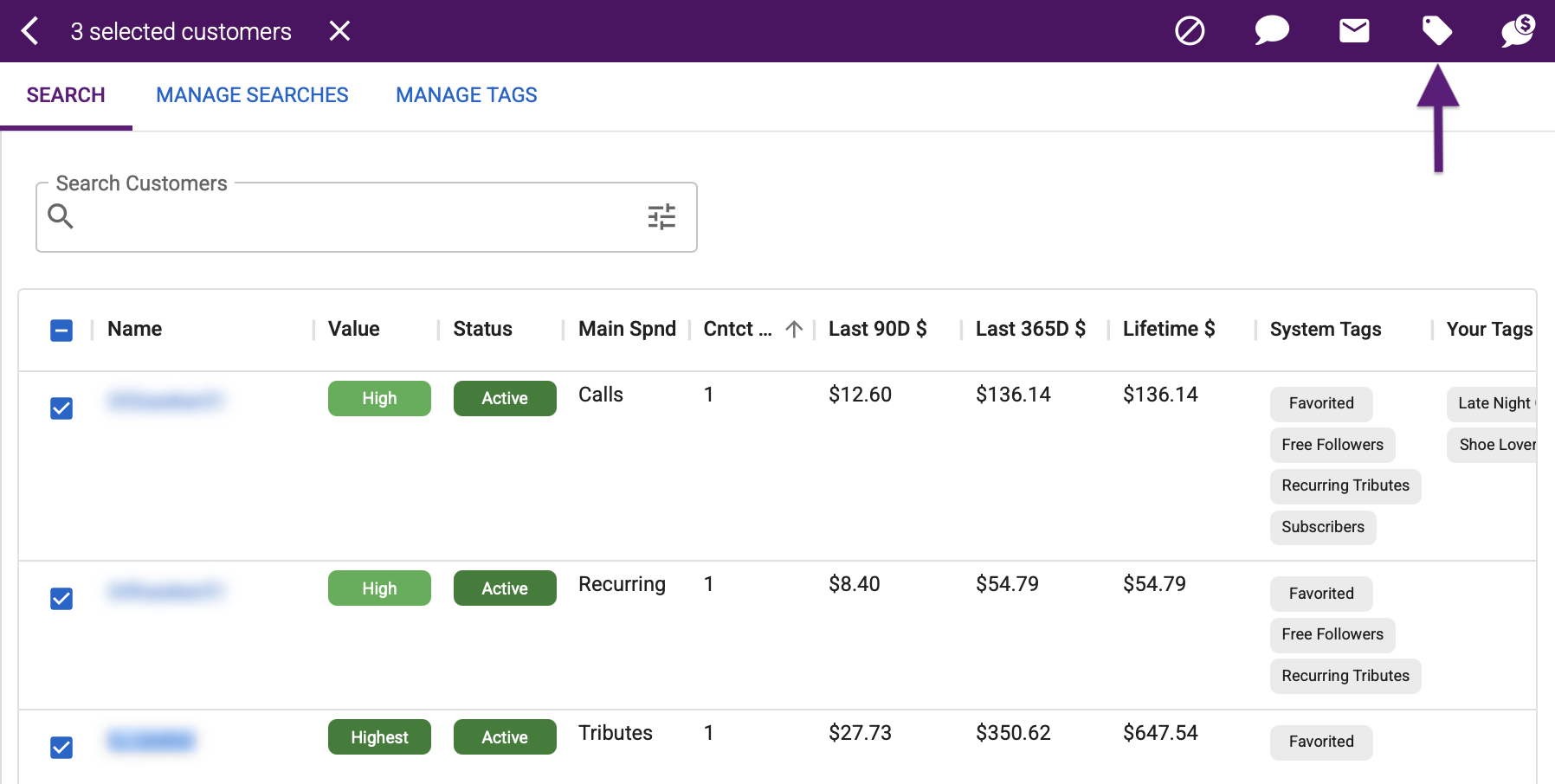Image resolution: width=1555 pixels, height=784 pixels.
Task: Click the Shoe Lover tag chip
Action: [1492, 445]
